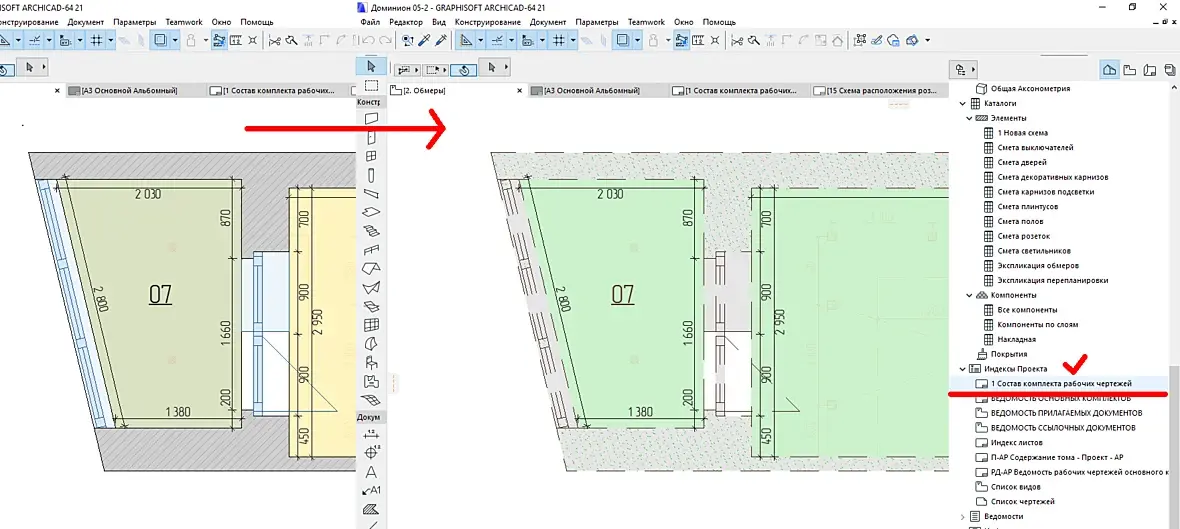This screenshot has width=1180, height=529.
Task: Open the Конструирование menu in the right window
Action: coord(488,22)
